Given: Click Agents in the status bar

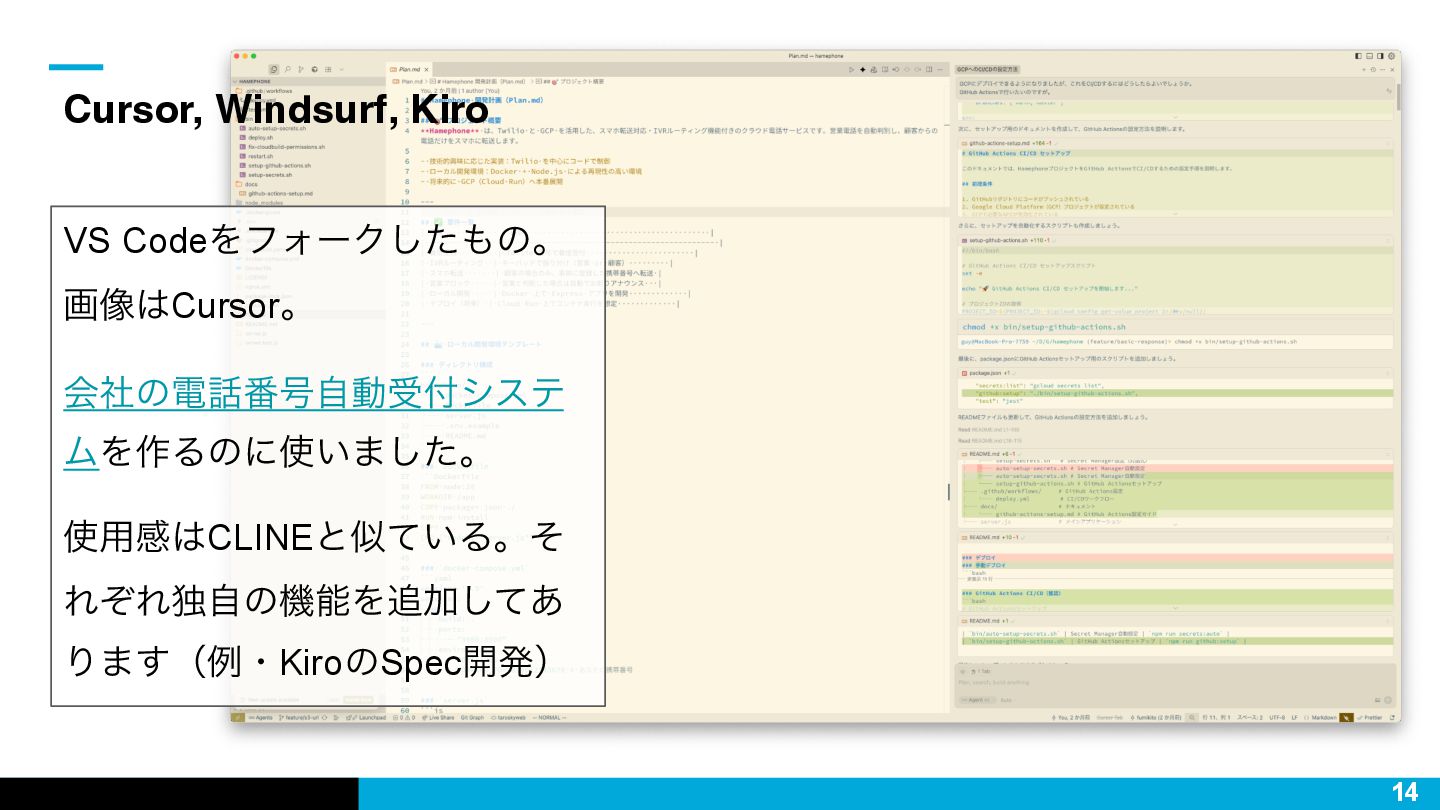Looking at the screenshot, I should (260, 717).
